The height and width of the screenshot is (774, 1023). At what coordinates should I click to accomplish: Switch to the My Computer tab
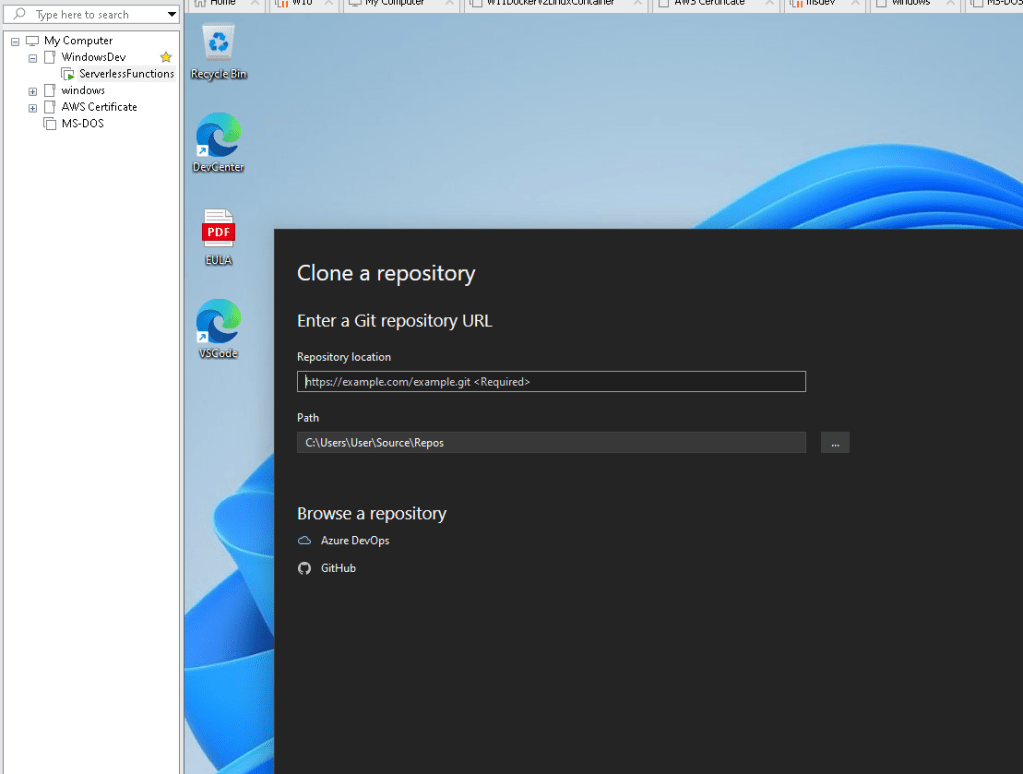tap(395, 3)
